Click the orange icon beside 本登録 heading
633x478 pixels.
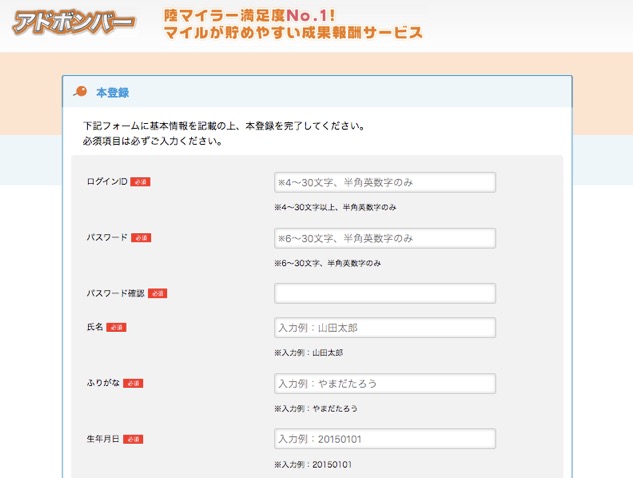pyautogui.click(x=81, y=92)
